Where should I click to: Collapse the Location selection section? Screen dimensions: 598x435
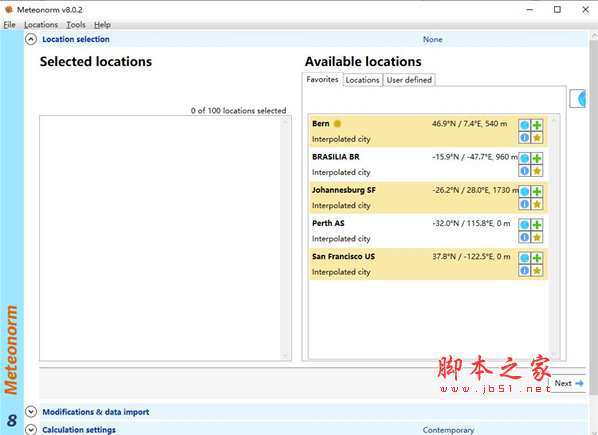tap(31, 39)
